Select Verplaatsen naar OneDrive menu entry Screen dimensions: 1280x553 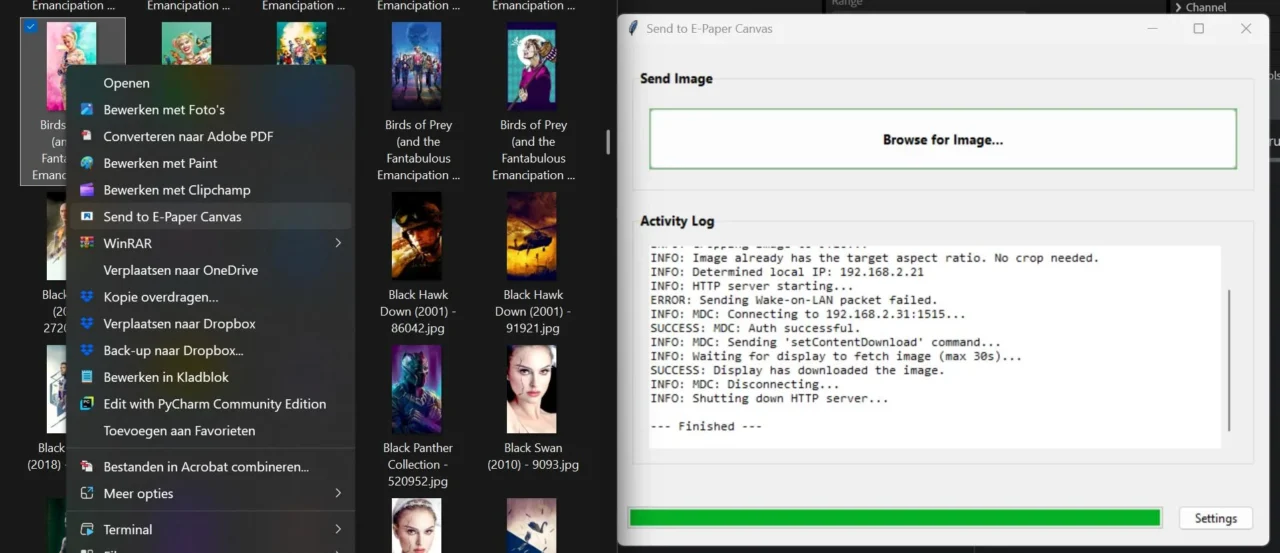click(180, 270)
